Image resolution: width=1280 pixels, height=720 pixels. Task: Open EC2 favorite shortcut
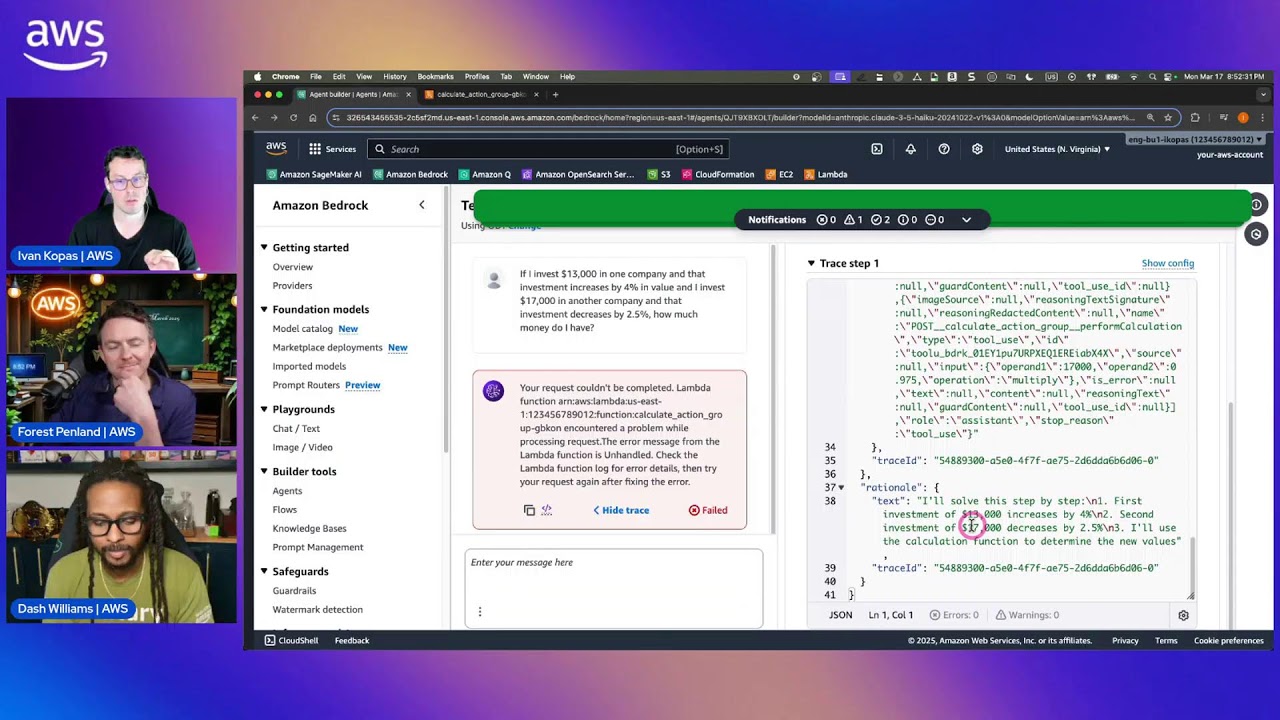[779, 174]
